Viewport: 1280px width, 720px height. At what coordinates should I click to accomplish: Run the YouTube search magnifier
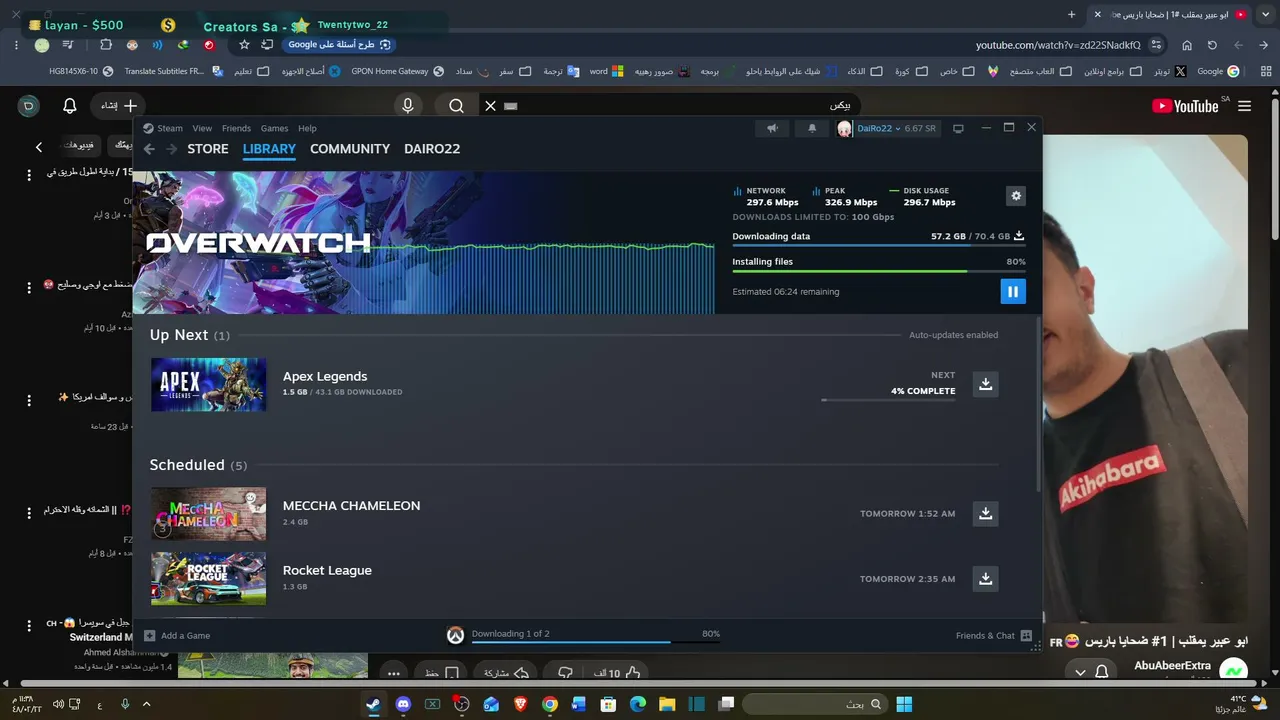coord(456,106)
